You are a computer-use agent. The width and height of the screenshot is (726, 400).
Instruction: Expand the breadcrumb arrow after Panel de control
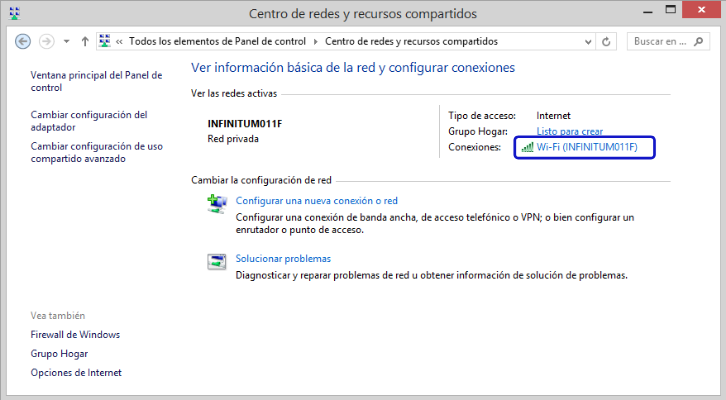(315, 42)
